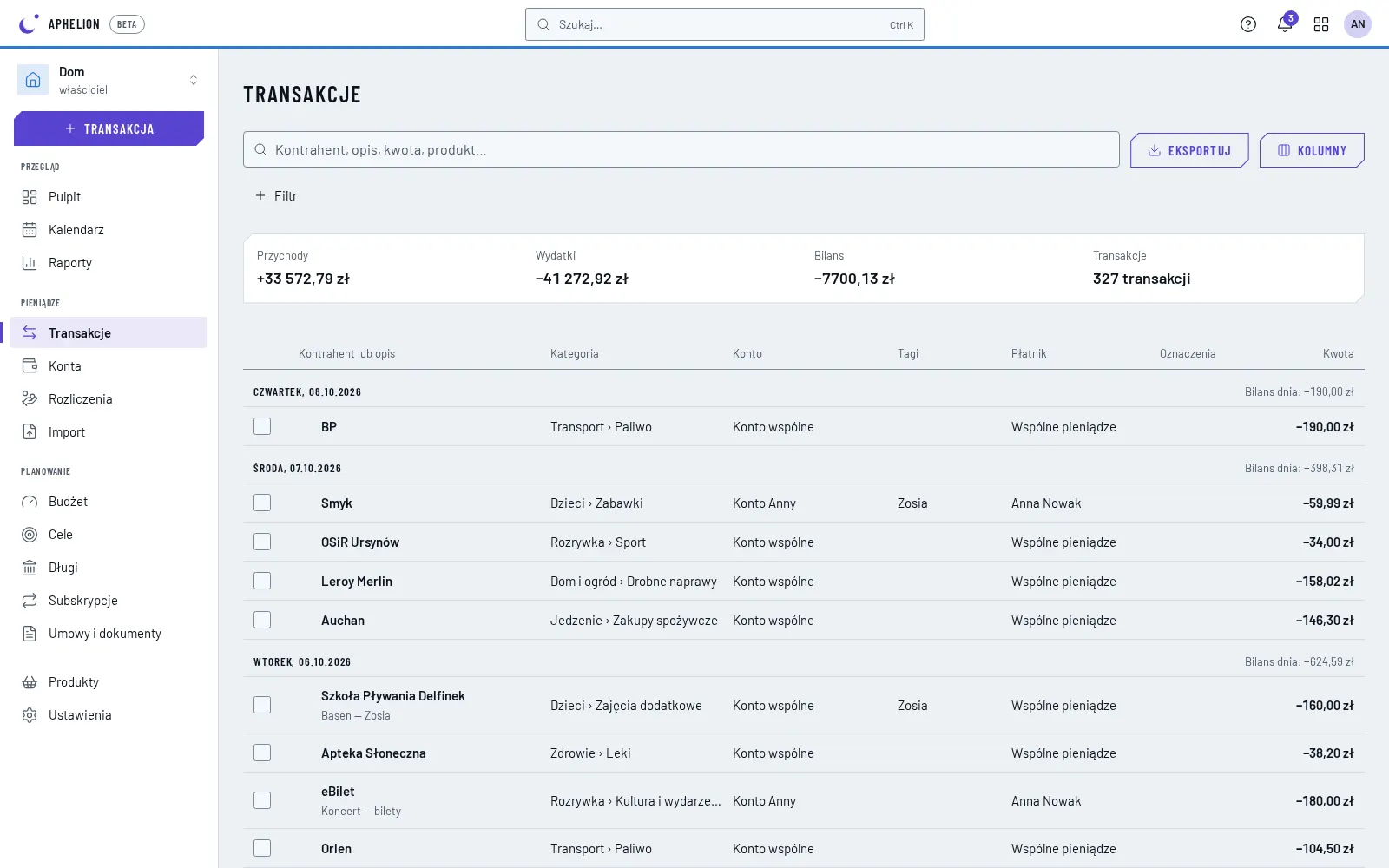Click the Konta wallet icon
This screenshot has height=868, width=1389.
(30, 366)
